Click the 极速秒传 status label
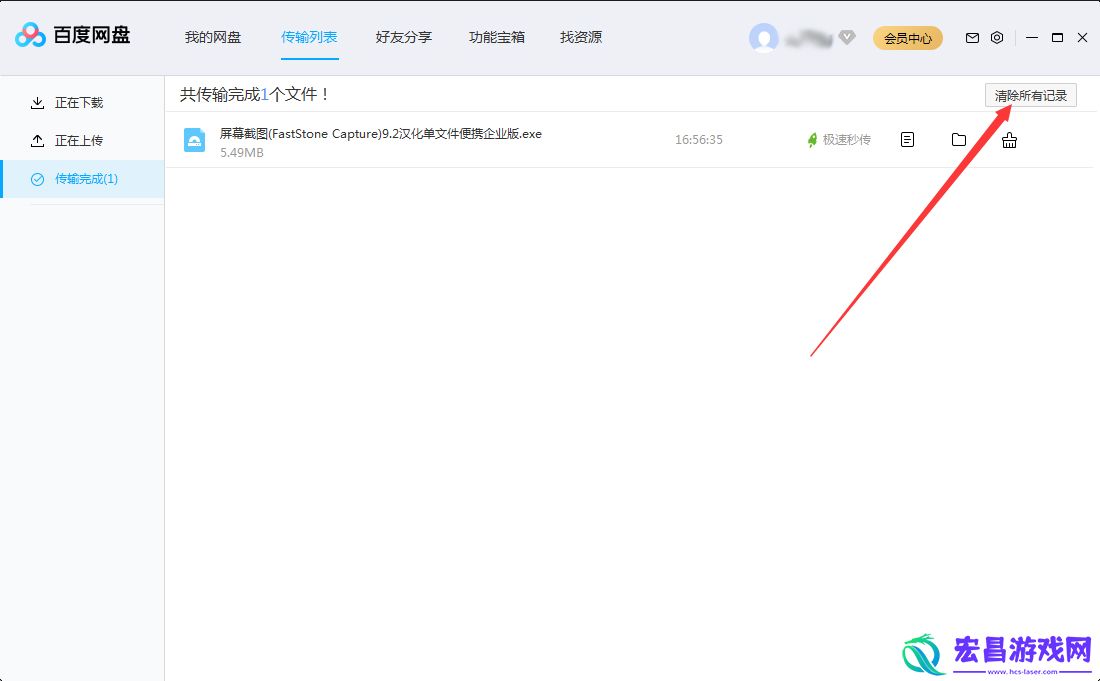Viewport: 1100px width, 681px height. click(847, 140)
